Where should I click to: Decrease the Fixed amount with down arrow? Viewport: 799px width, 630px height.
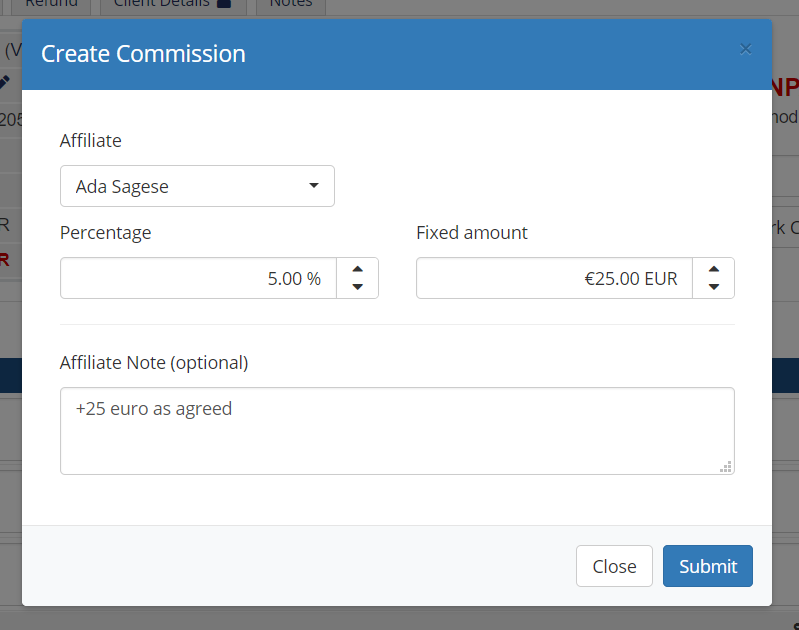click(714, 287)
